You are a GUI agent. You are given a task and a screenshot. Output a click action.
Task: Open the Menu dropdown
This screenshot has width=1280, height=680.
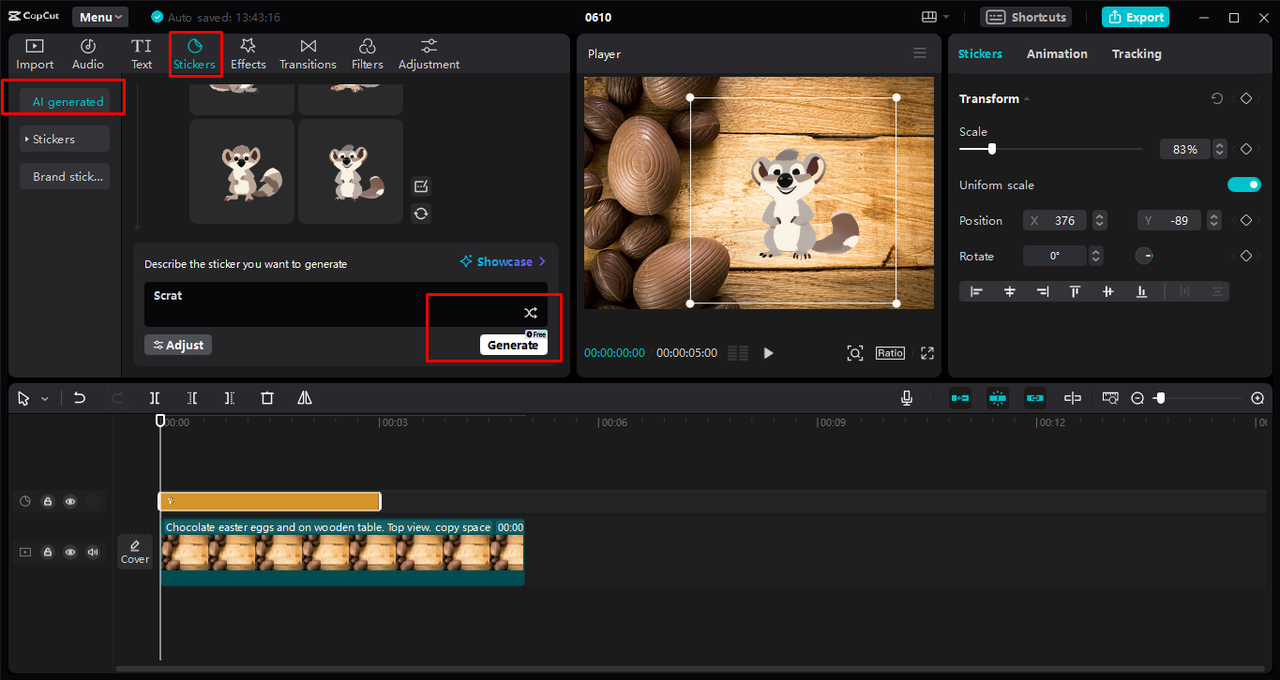[100, 17]
